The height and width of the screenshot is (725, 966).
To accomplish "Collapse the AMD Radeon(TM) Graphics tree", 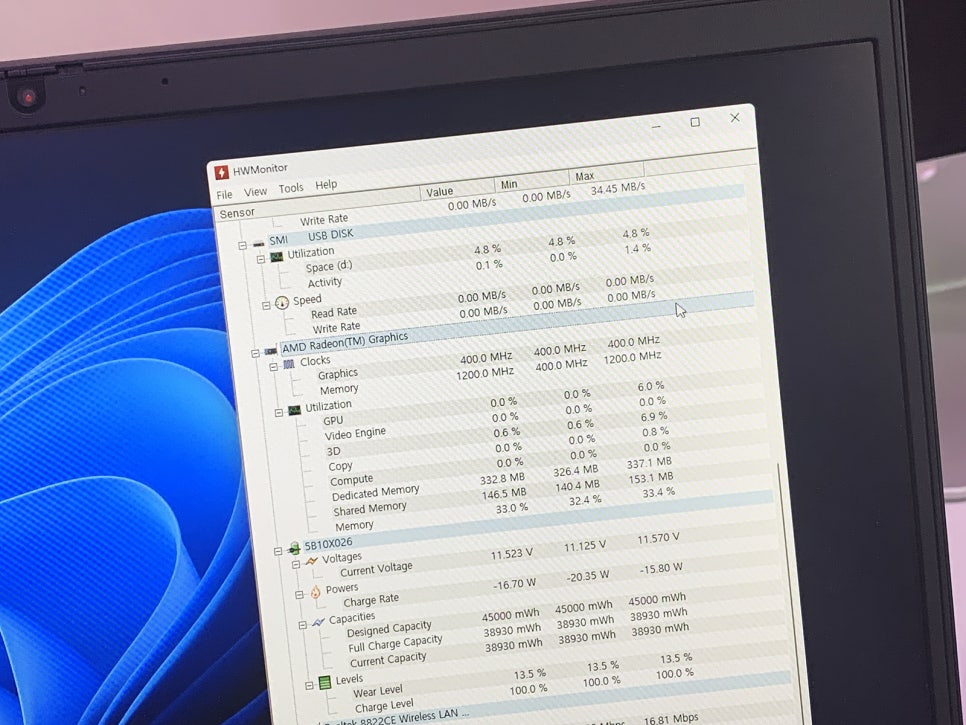I will pyautogui.click(x=254, y=352).
